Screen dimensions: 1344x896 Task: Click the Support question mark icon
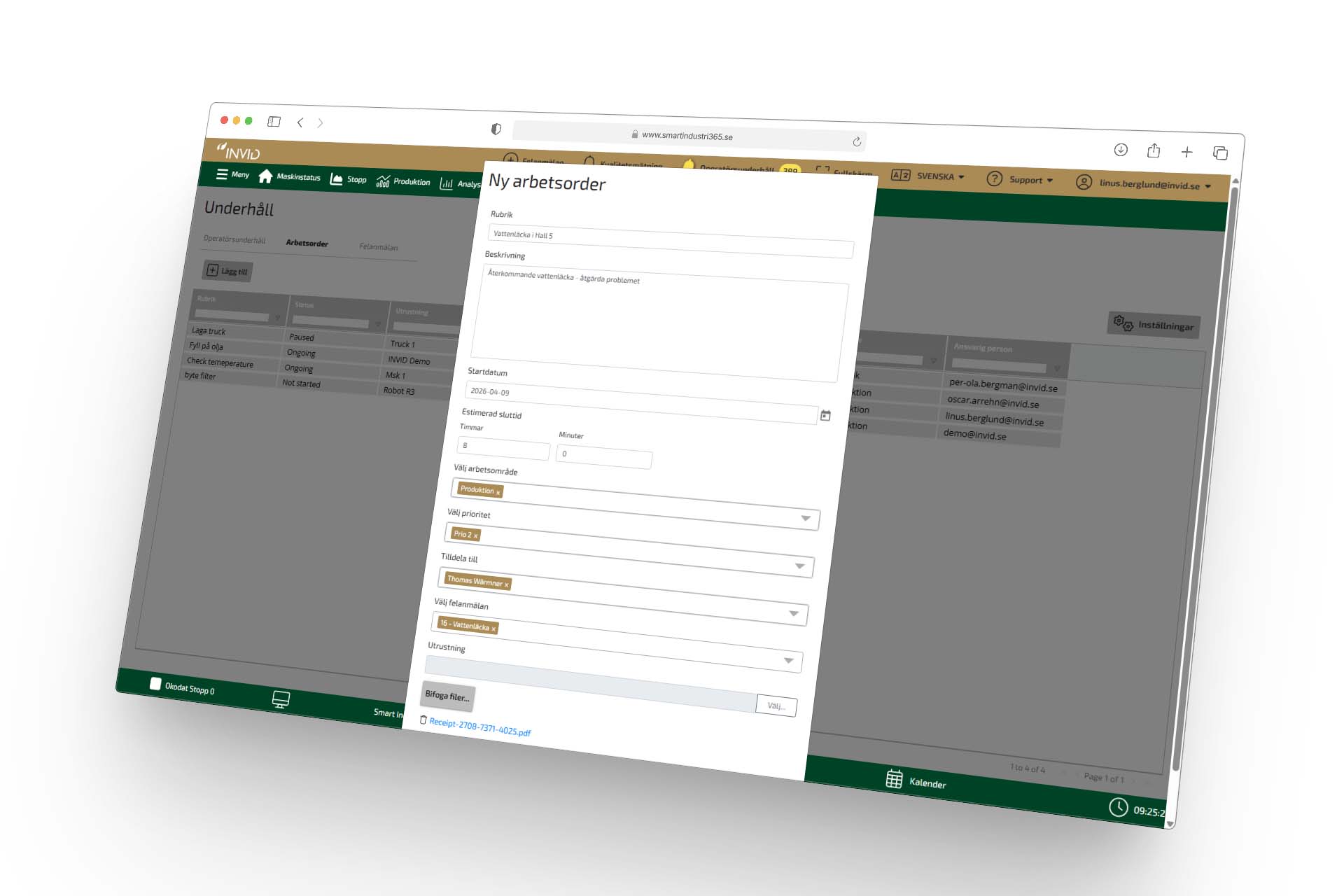(x=994, y=178)
